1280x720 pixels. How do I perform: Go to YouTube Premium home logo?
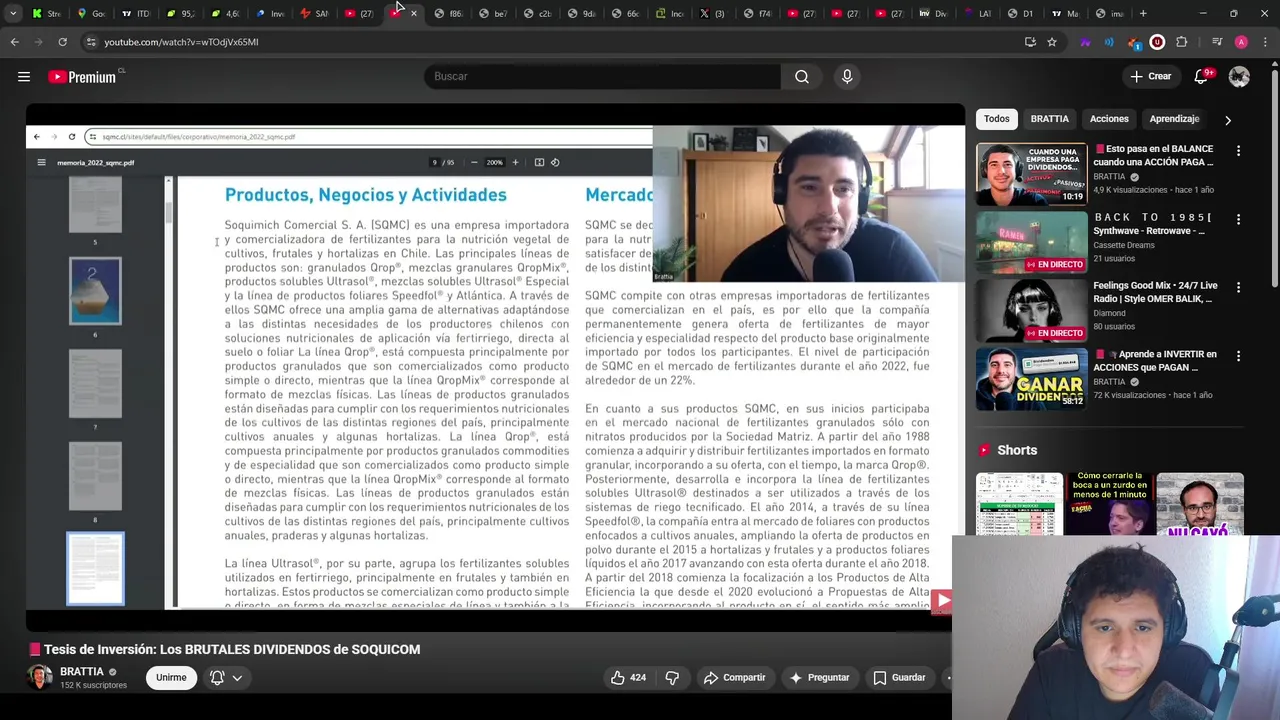click(83, 77)
